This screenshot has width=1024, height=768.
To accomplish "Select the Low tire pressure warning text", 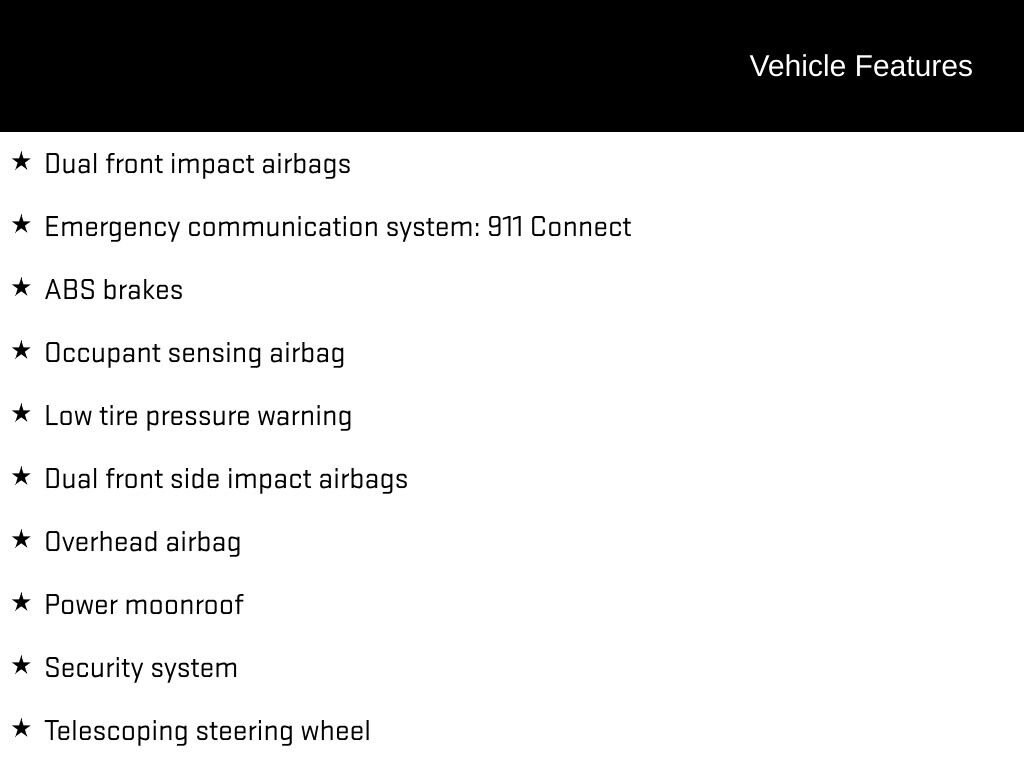I will pyautogui.click(x=198, y=416).
